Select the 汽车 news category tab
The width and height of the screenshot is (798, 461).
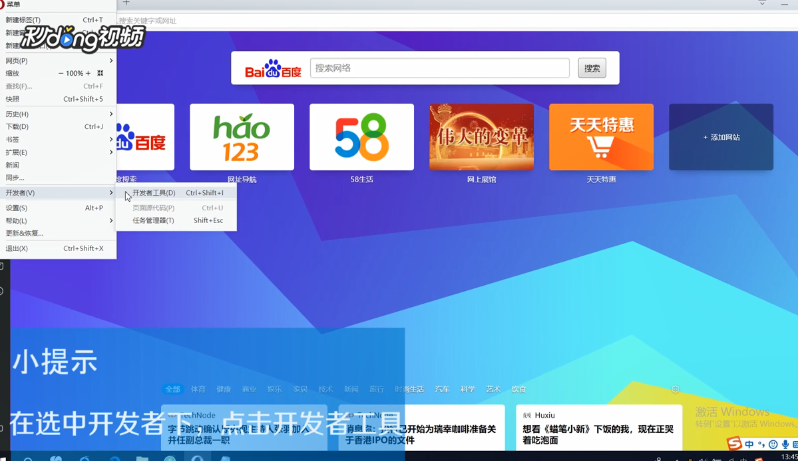click(442, 389)
